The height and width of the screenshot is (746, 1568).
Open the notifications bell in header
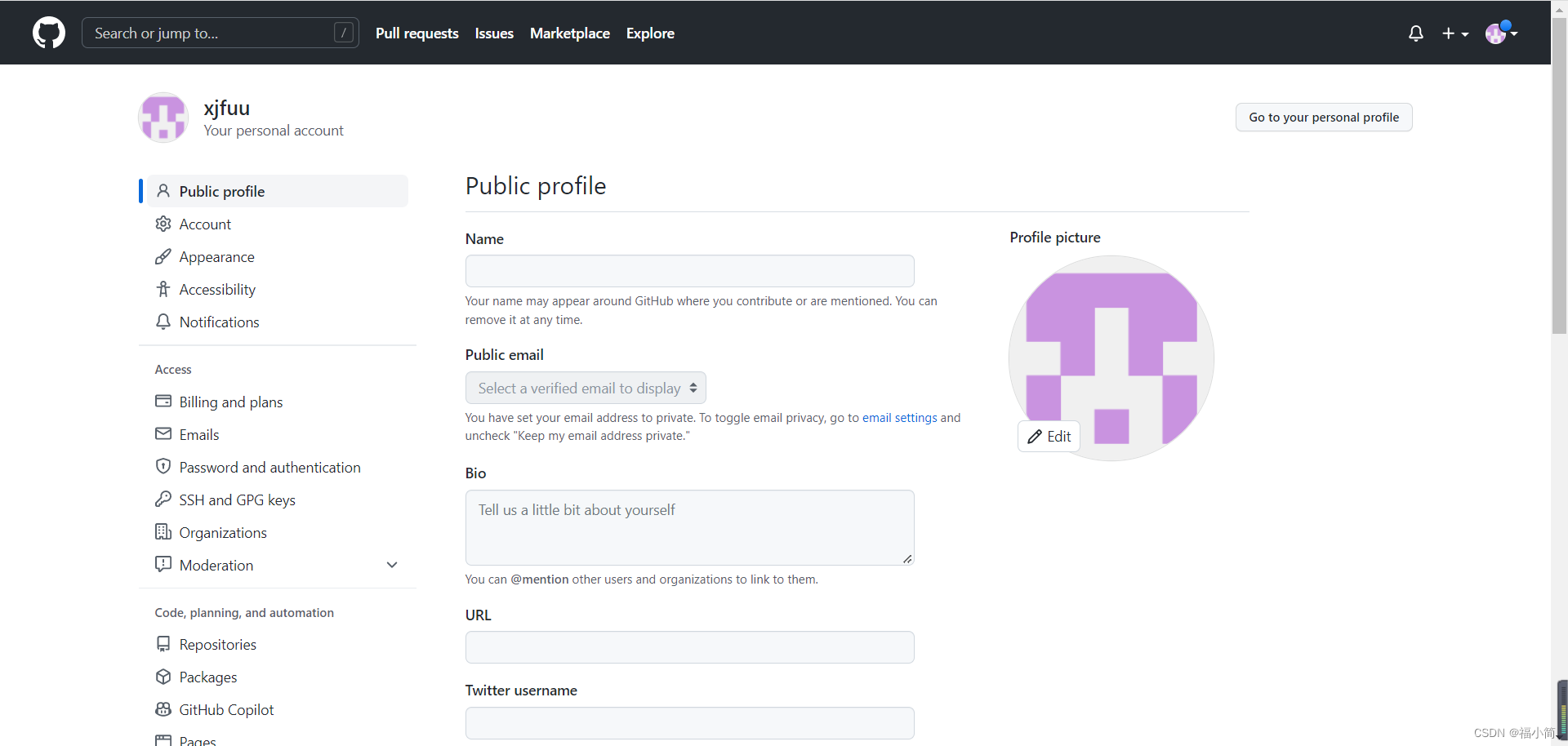(1416, 33)
